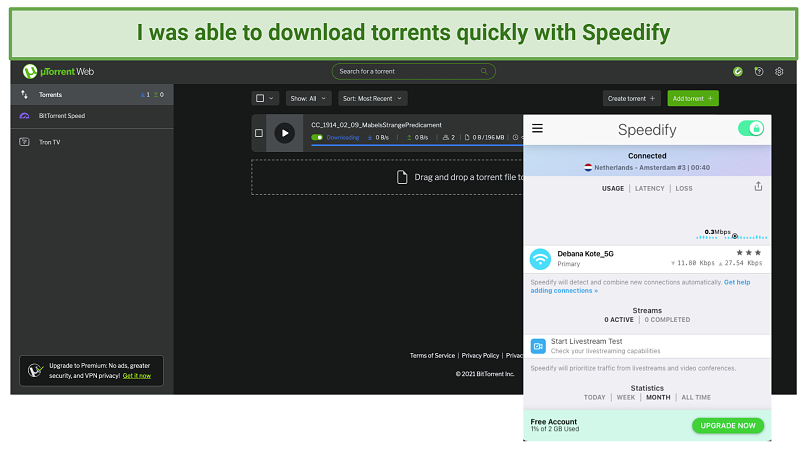Image resolution: width=806 pixels, height=453 pixels.
Task: Switch to the LATENCY graph tab
Action: 650,189
